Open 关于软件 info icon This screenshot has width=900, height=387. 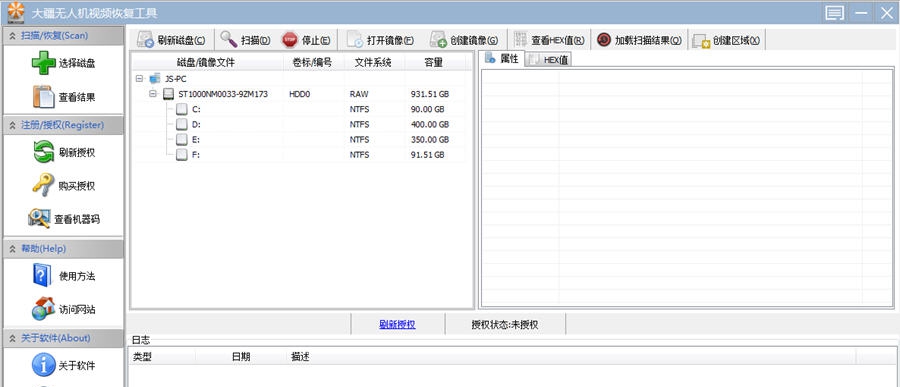coord(44,365)
